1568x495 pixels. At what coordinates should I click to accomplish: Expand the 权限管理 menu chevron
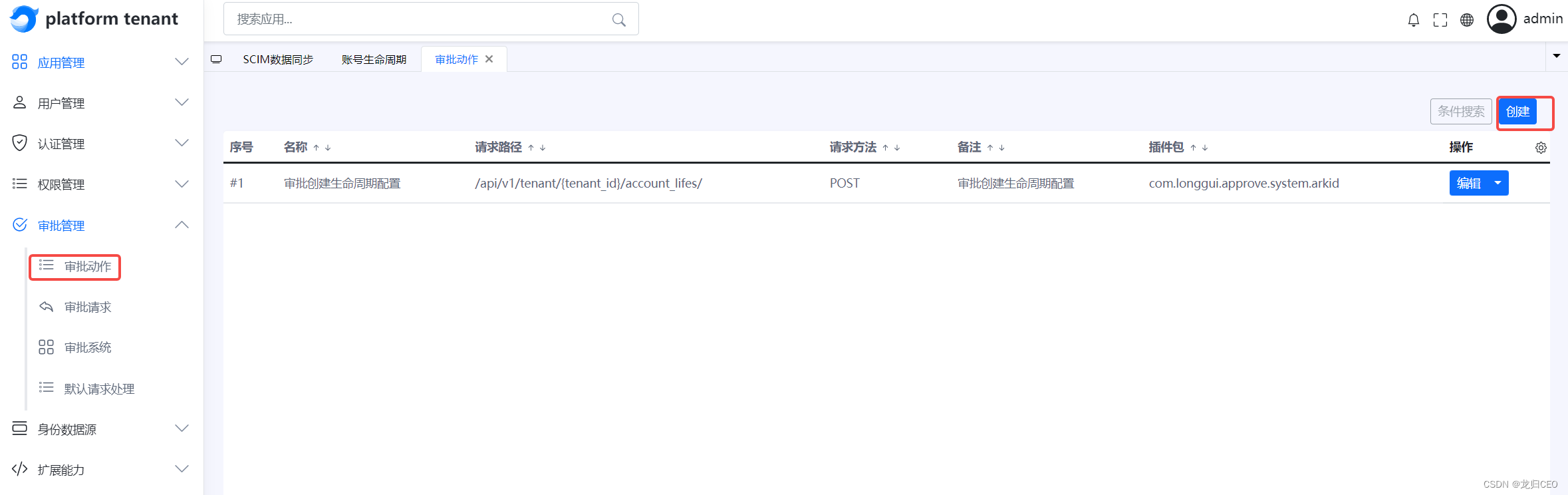[182, 184]
